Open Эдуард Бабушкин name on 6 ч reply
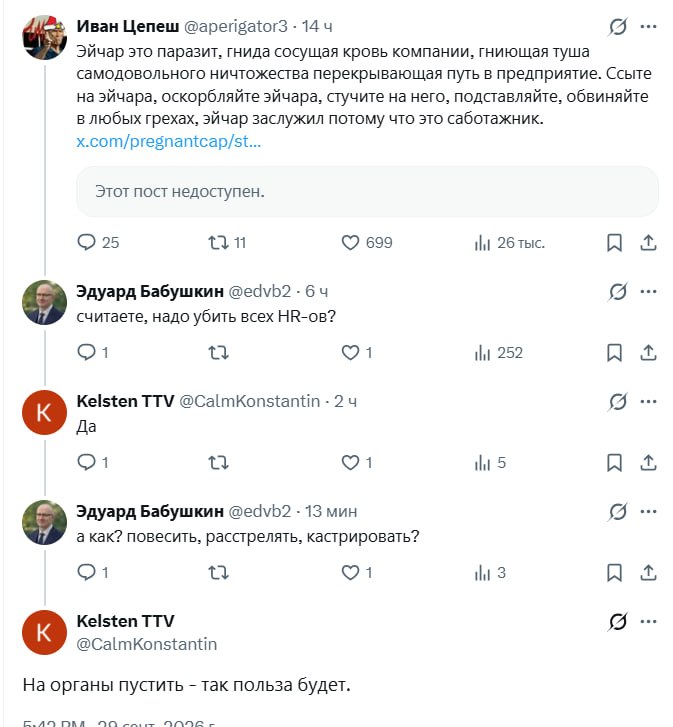 150,291
